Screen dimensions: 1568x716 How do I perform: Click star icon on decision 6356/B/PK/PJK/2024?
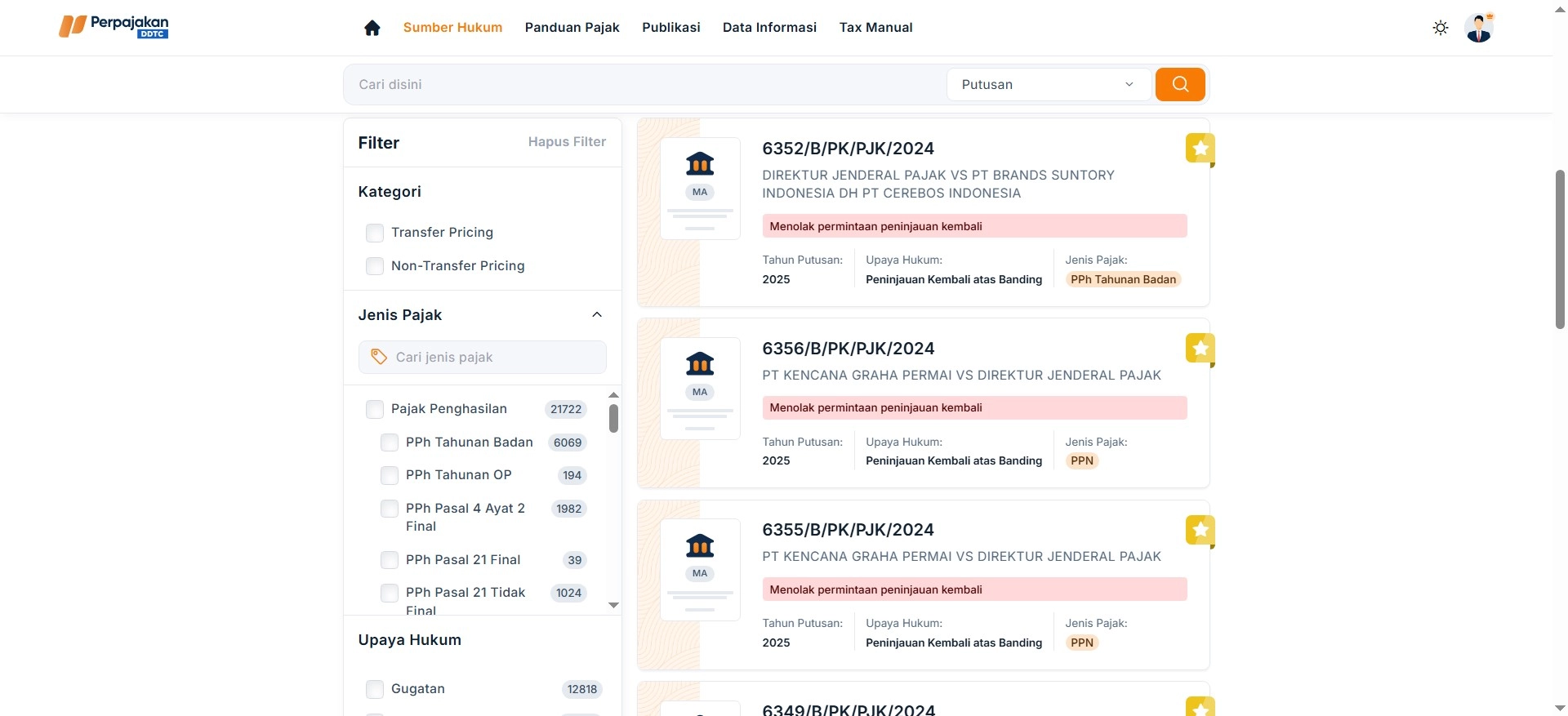click(1200, 349)
